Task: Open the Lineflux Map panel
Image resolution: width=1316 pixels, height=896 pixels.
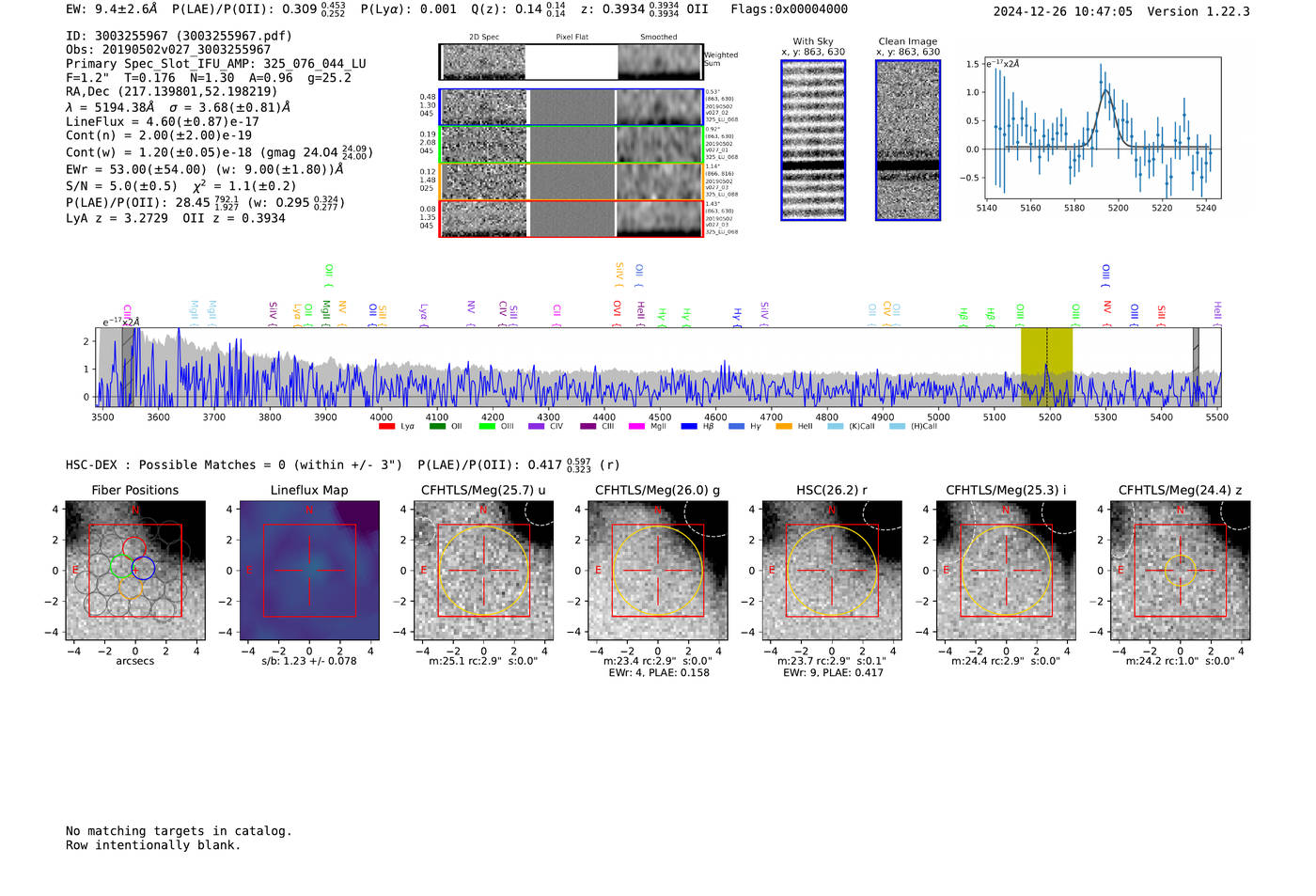Action: coord(309,571)
